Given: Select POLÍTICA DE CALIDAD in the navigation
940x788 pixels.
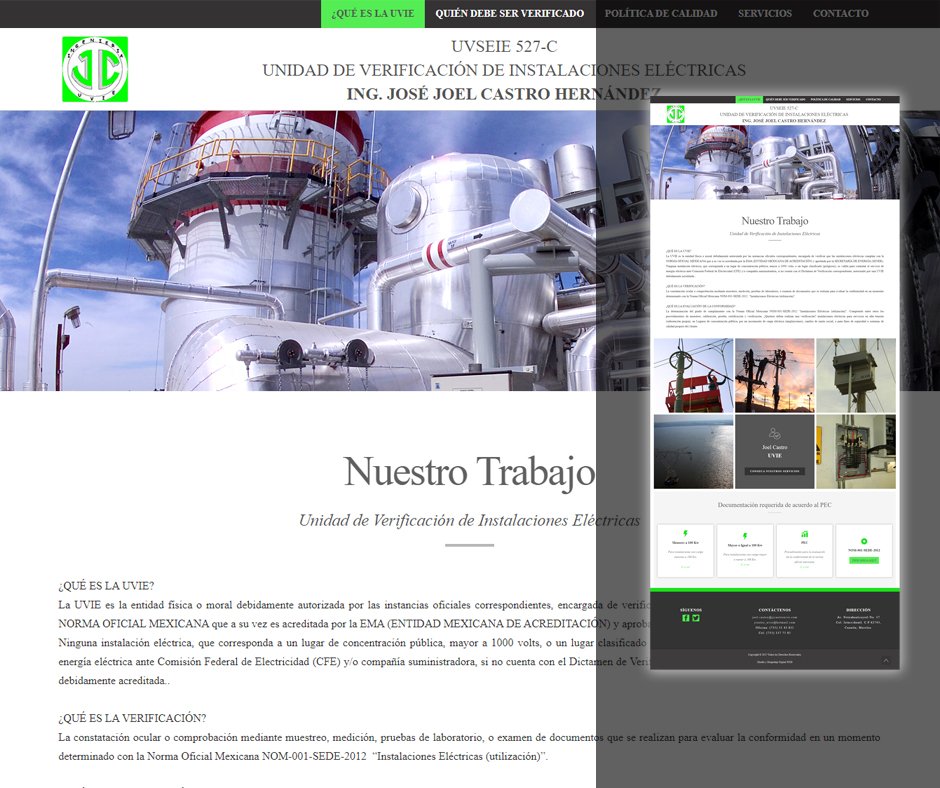Looking at the screenshot, I should coord(661,14).
